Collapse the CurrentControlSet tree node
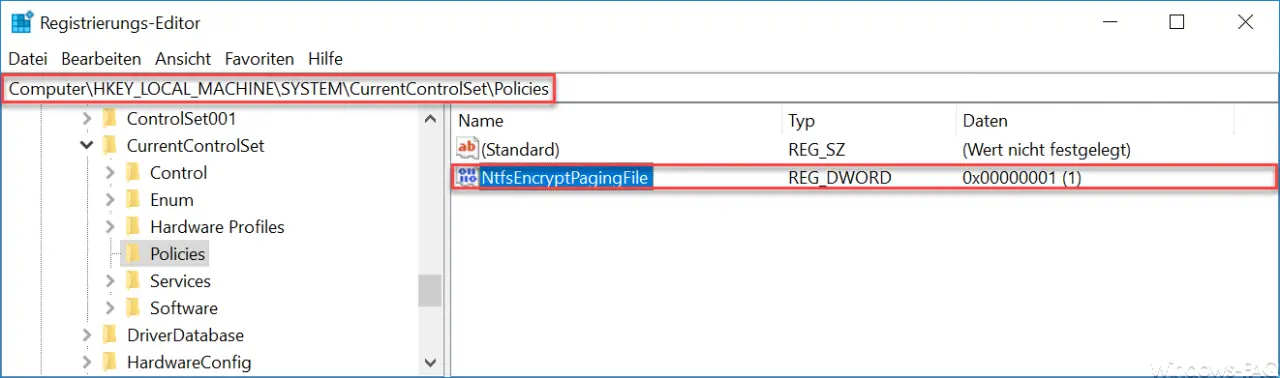 coord(86,146)
